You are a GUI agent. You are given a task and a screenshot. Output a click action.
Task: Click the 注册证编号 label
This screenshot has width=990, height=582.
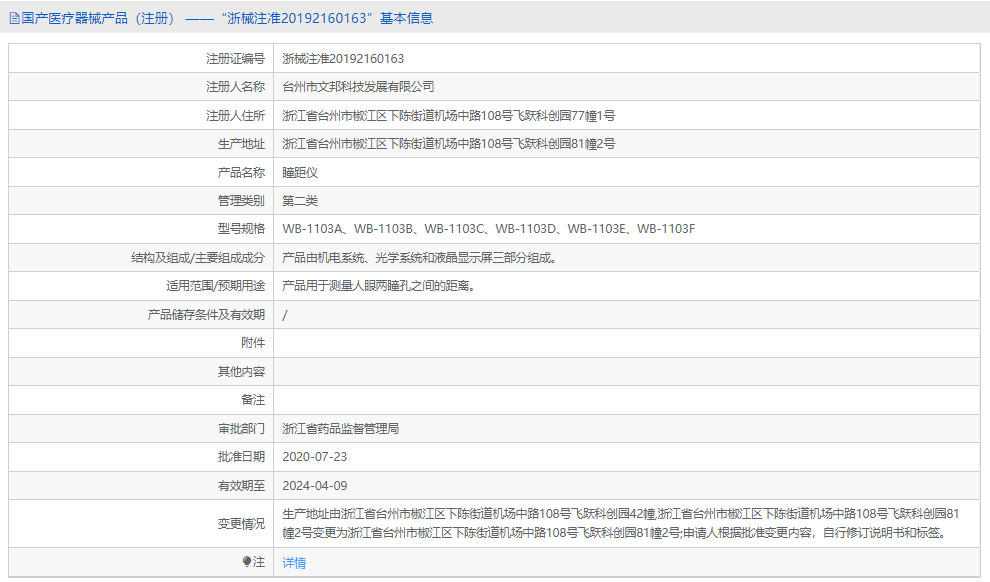236,59
